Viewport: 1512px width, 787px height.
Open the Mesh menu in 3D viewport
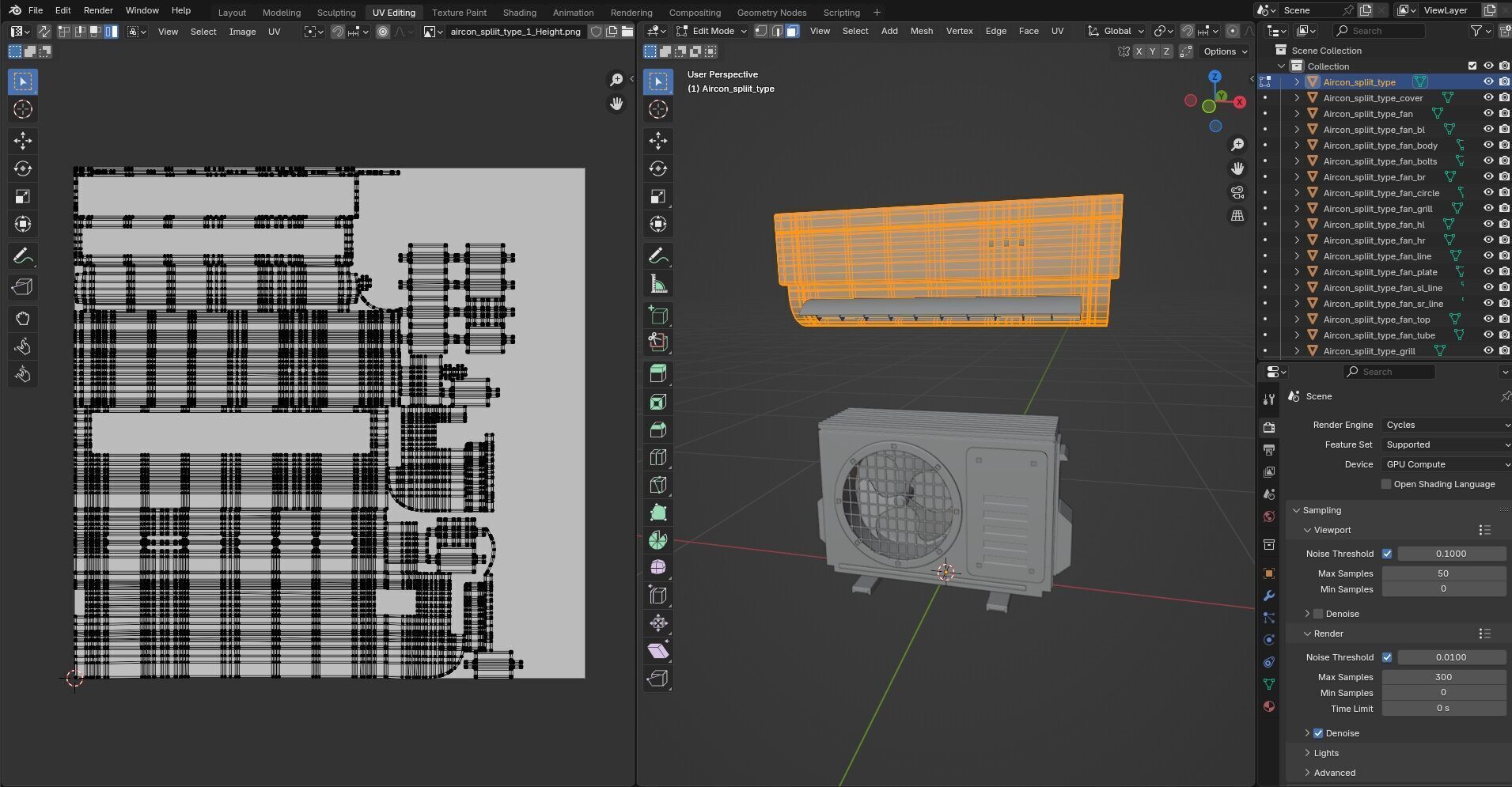click(922, 31)
